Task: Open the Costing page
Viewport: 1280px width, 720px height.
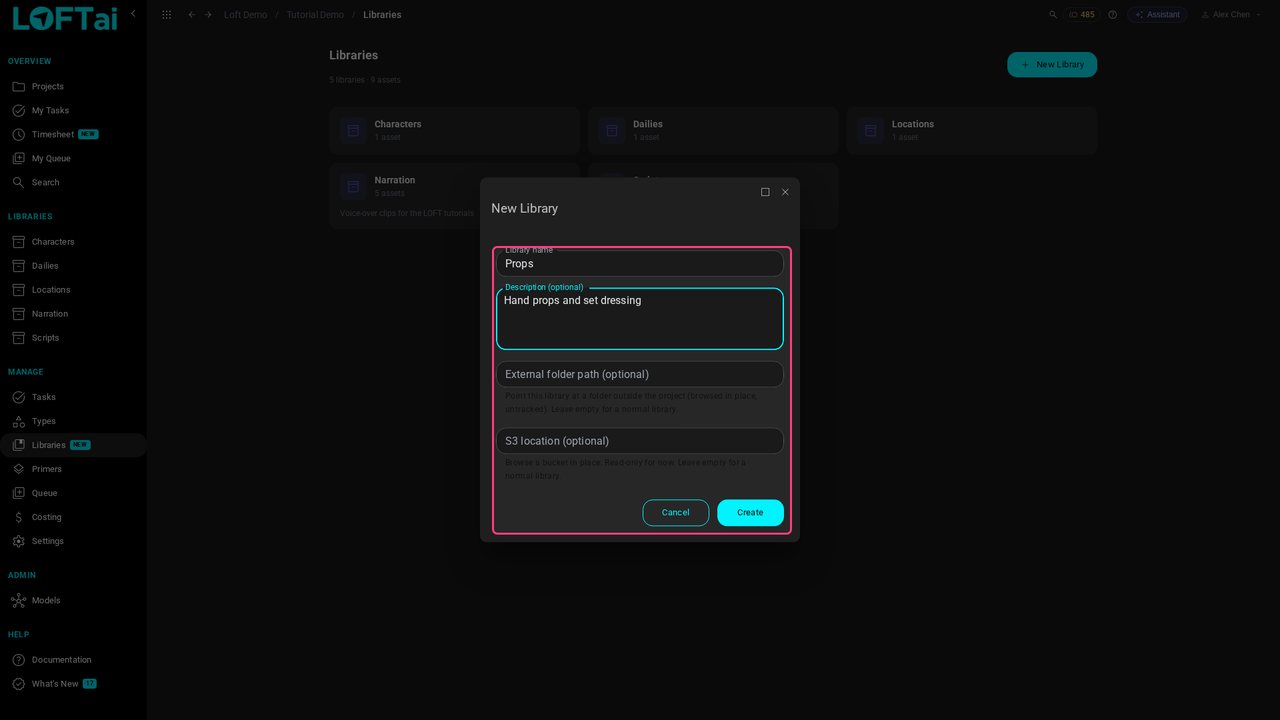Action: click(x=73, y=517)
